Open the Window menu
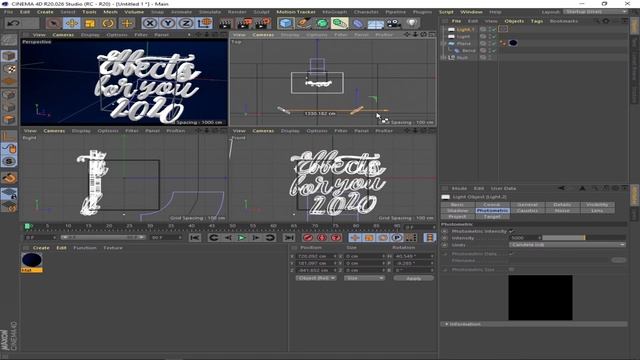Image resolution: width=640 pixels, height=360 pixels. pyautogui.click(x=471, y=12)
